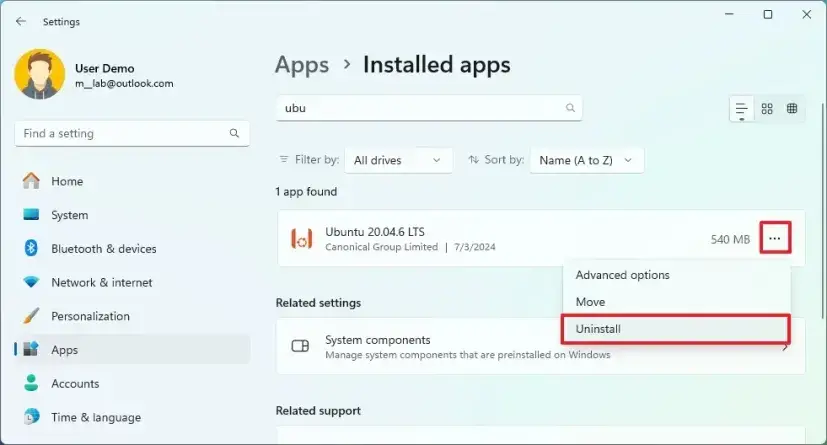Click the back arrow in Settings
Viewport: 827px width, 445px height.
pyautogui.click(x=21, y=21)
